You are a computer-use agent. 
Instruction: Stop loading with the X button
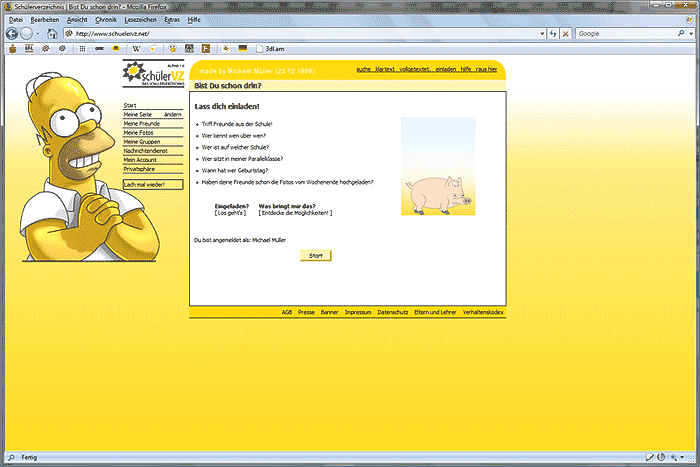tap(566, 33)
